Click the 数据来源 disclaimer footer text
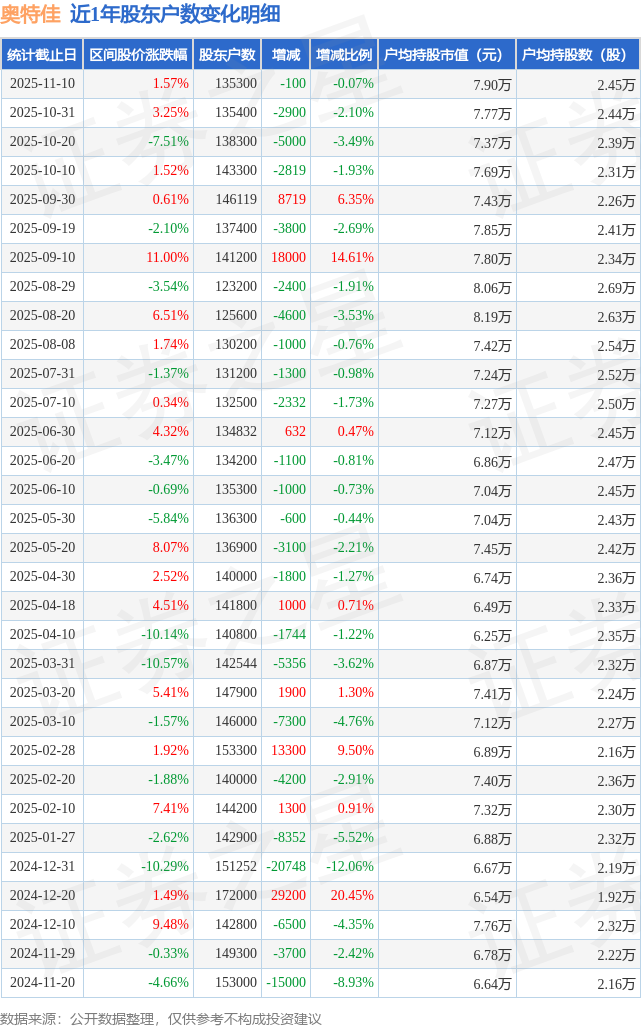641x1028 pixels. click(x=161, y=1018)
